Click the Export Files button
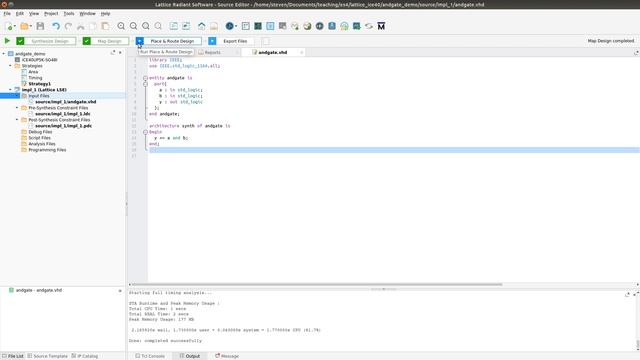 click(x=235, y=41)
